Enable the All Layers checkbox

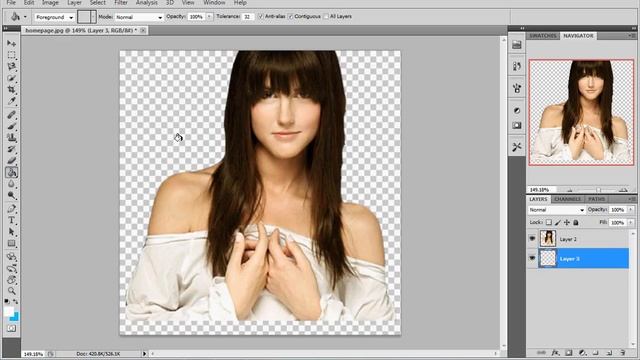(x=326, y=17)
